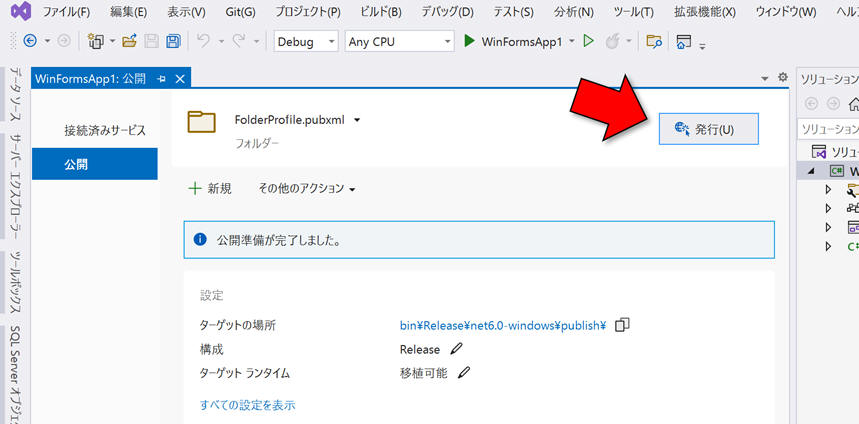This screenshot has width=859, height=424.
Task: Open the デバッグ(D) menu
Action: coord(446,12)
